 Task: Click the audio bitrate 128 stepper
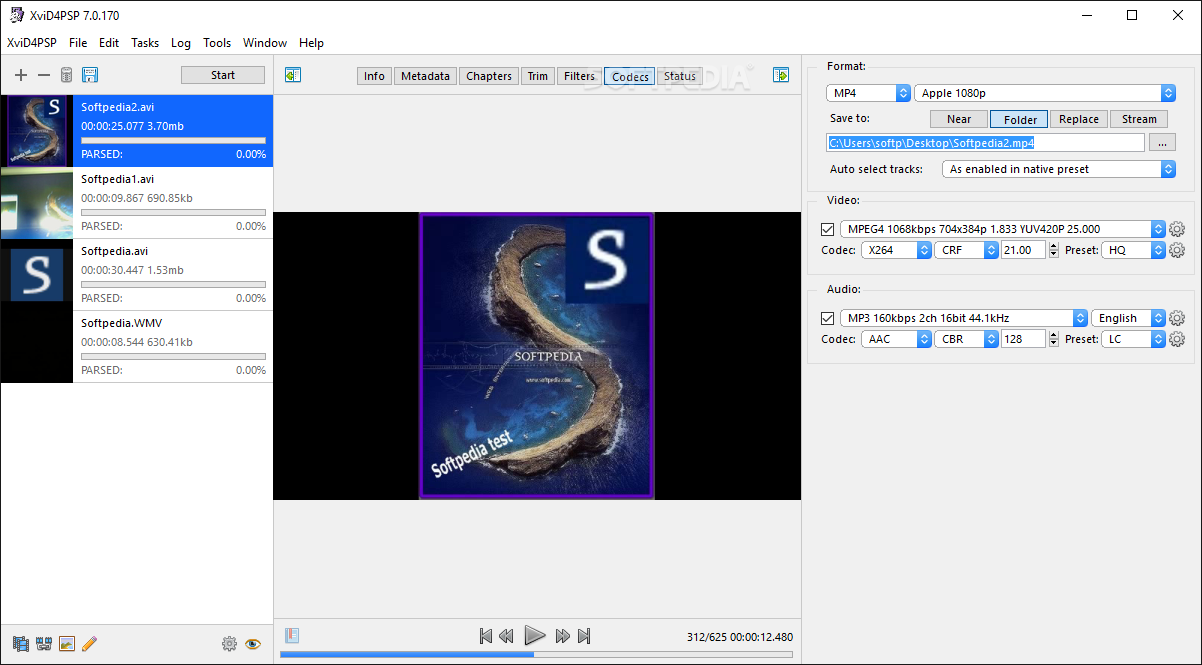1054,339
